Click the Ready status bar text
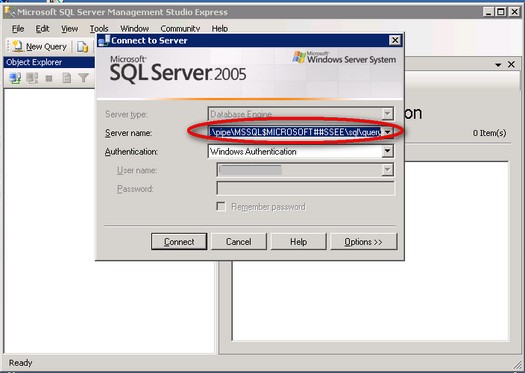The image size is (525, 373). pos(20,363)
